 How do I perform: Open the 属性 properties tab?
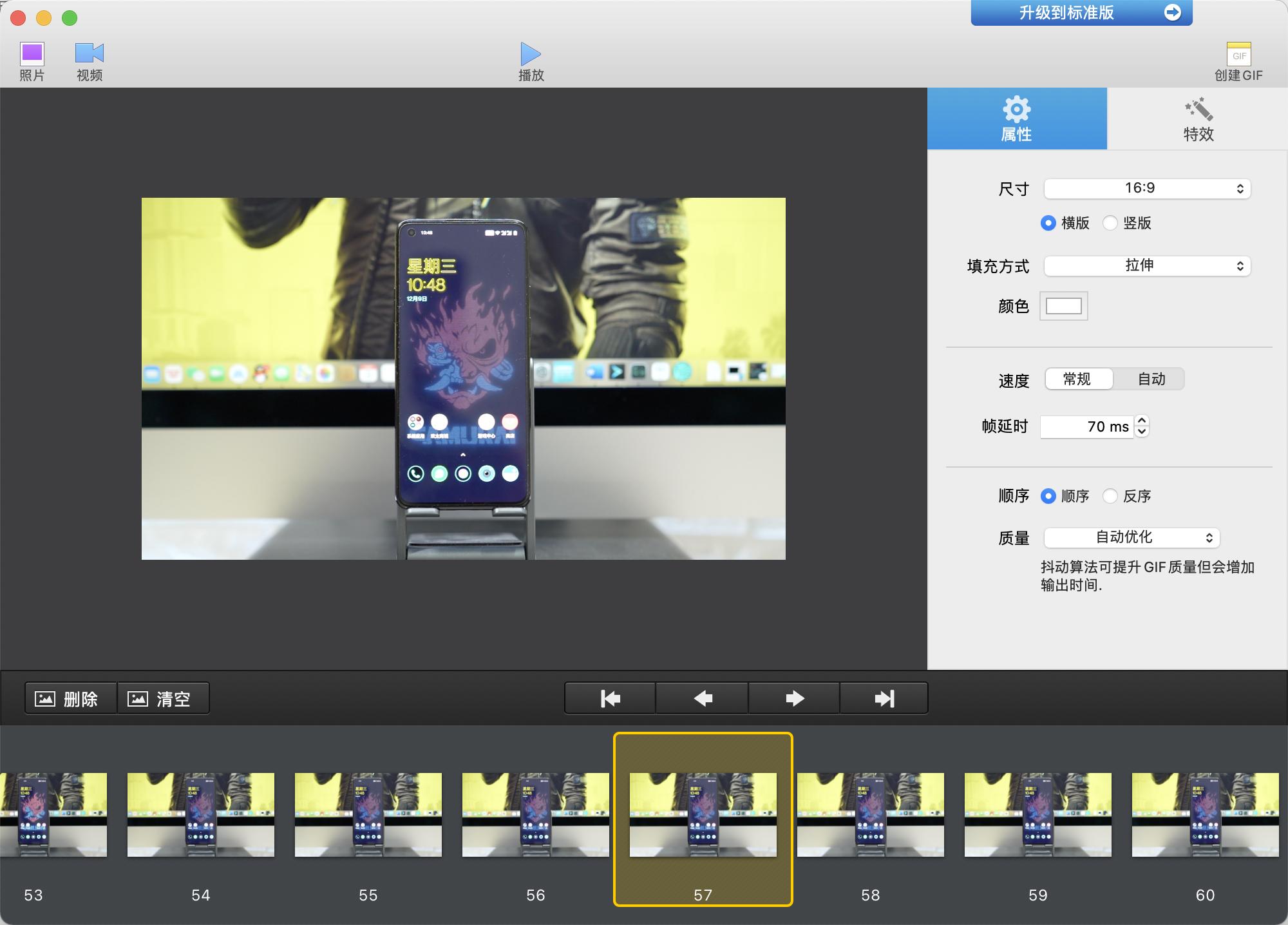1016,119
